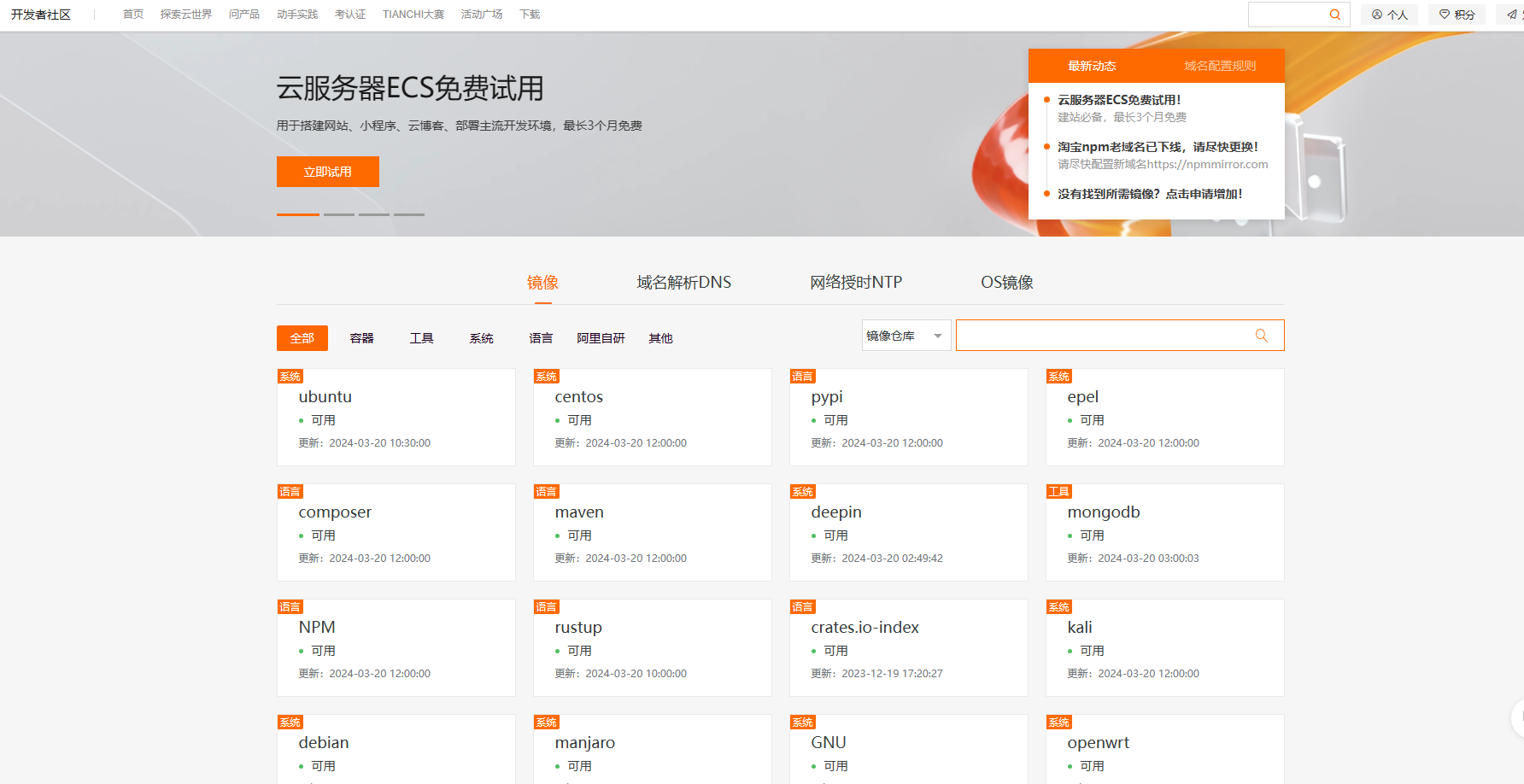Click the paper plane icon in header
The height and width of the screenshot is (784, 1524).
click(1511, 15)
